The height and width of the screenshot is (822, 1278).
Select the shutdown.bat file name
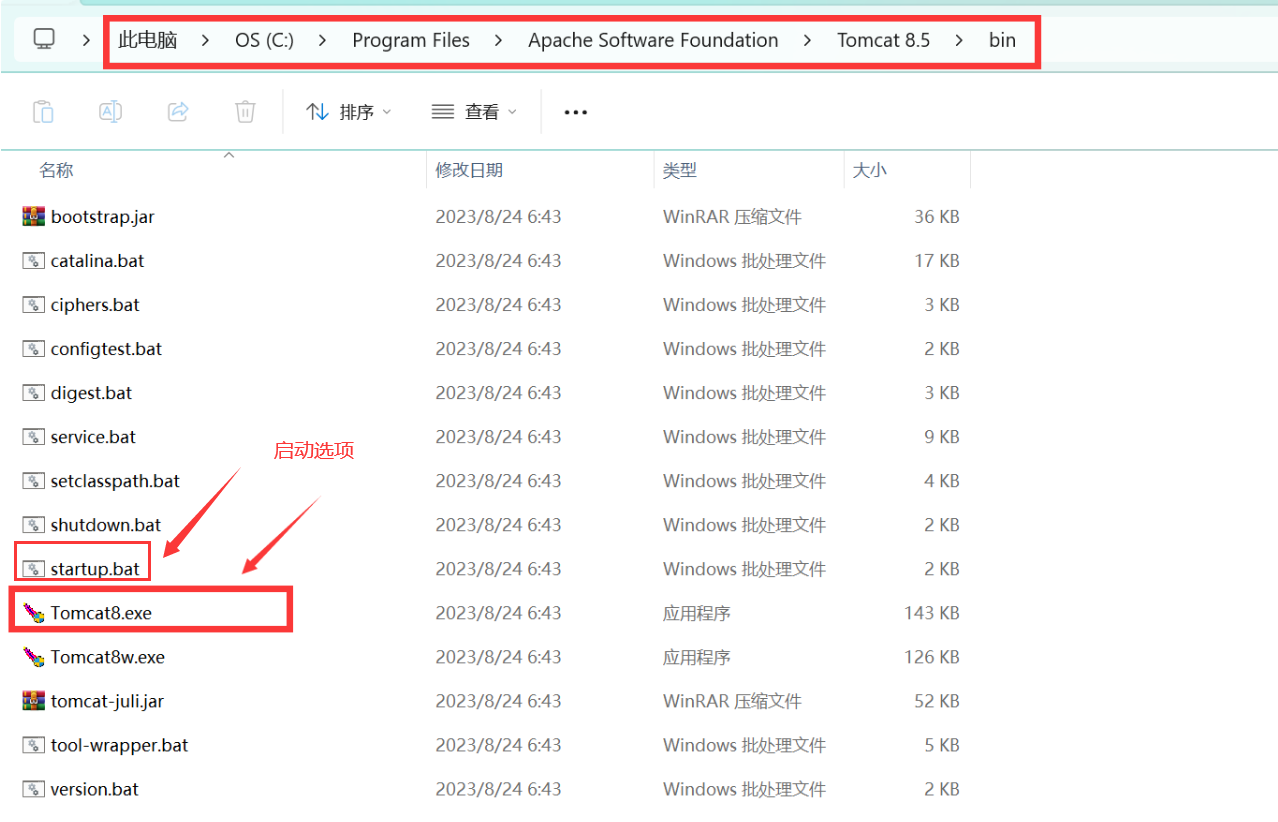[106, 524]
